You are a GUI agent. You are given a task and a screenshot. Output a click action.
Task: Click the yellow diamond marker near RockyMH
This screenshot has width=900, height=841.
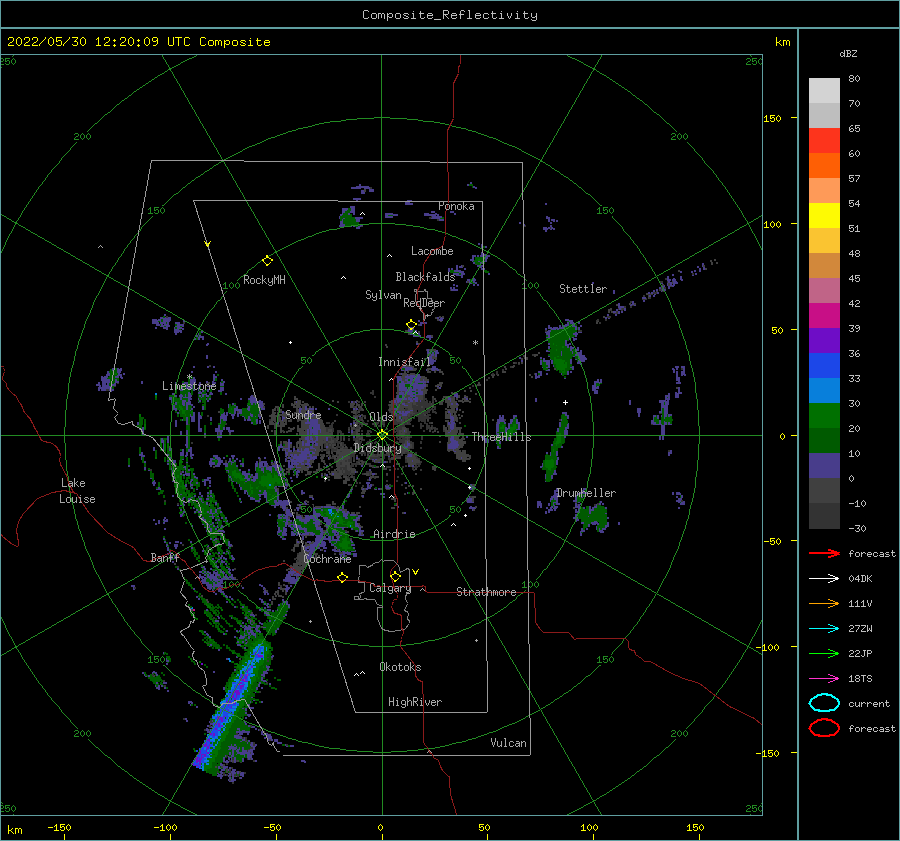click(x=267, y=261)
